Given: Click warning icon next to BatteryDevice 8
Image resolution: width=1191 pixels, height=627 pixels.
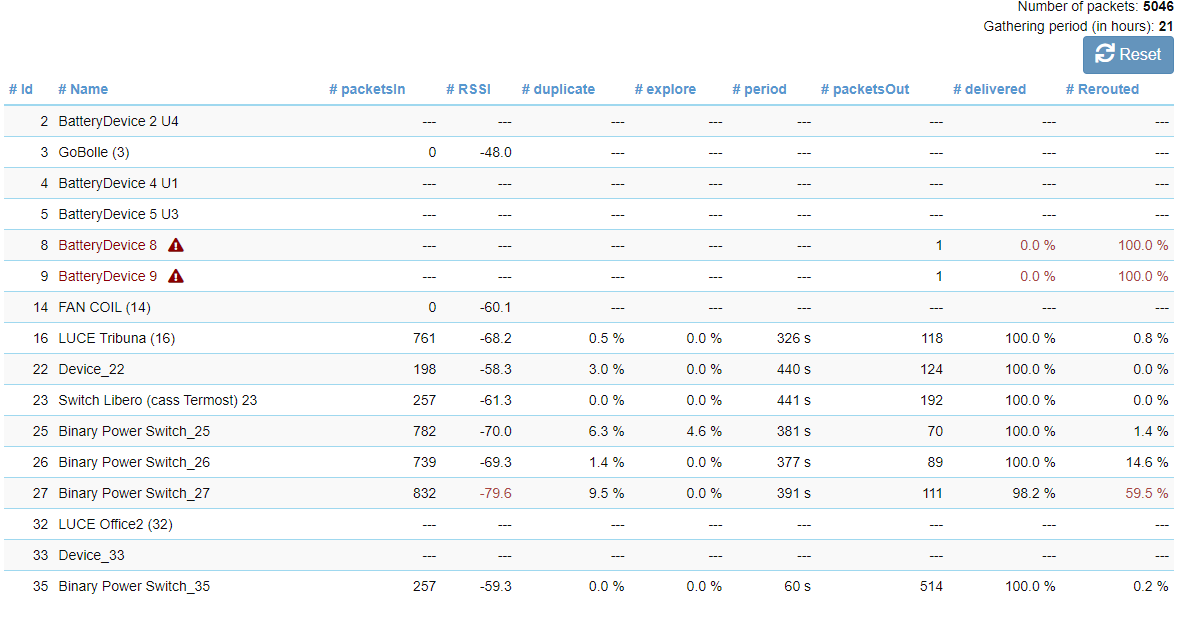Looking at the screenshot, I should [x=176, y=245].
